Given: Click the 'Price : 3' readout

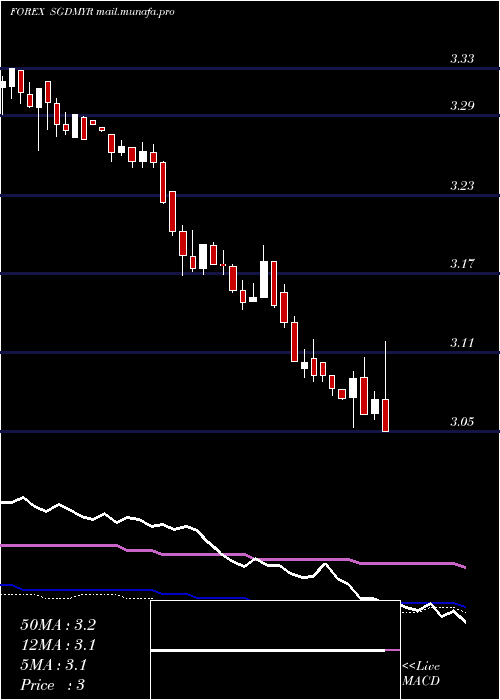Looking at the screenshot, I should (x=53, y=685).
